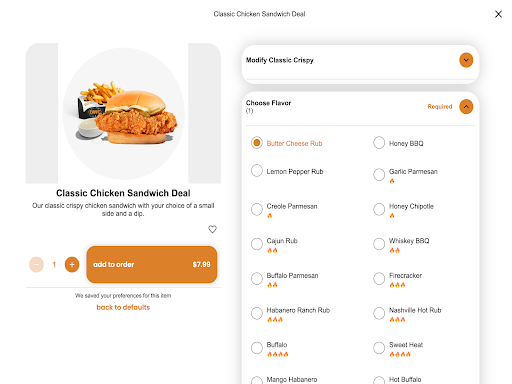Click the sandwich deal product image
Image resolution: width=512 pixels, height=384 pixels.
(x=123, y=113)
